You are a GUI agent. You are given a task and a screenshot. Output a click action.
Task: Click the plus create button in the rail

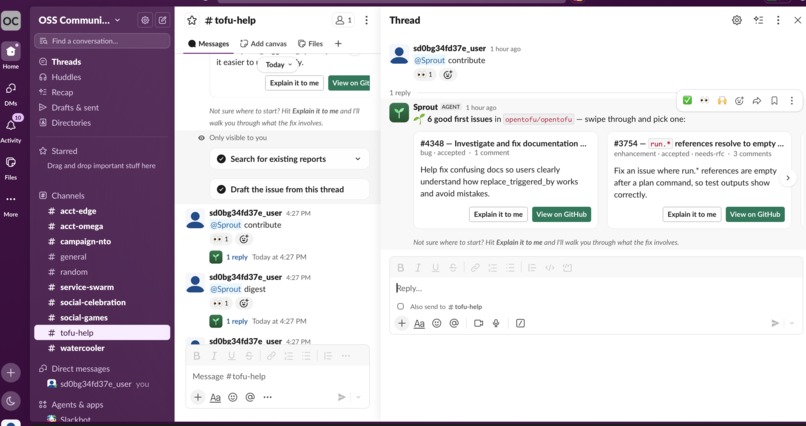pos(11,373)
